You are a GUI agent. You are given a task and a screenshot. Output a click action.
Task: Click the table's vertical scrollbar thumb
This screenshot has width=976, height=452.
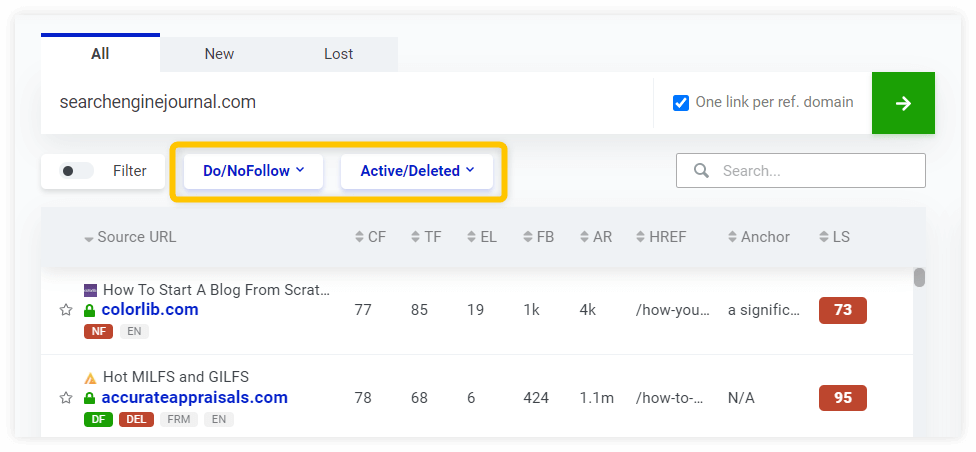[x=919, y=278]
